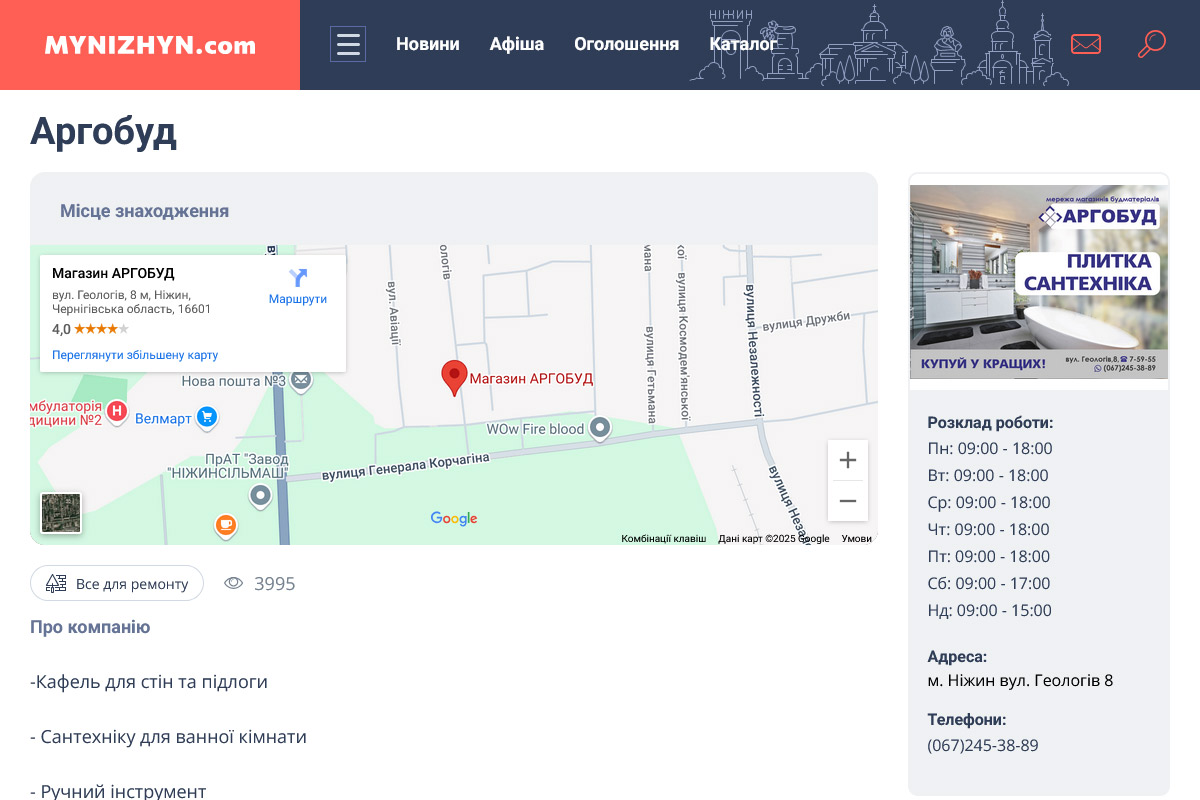Image resolution: width=1200 pixels, height=800 pixels.
Task: Click the Маршрути directions icon
Action: pos(298,278)
